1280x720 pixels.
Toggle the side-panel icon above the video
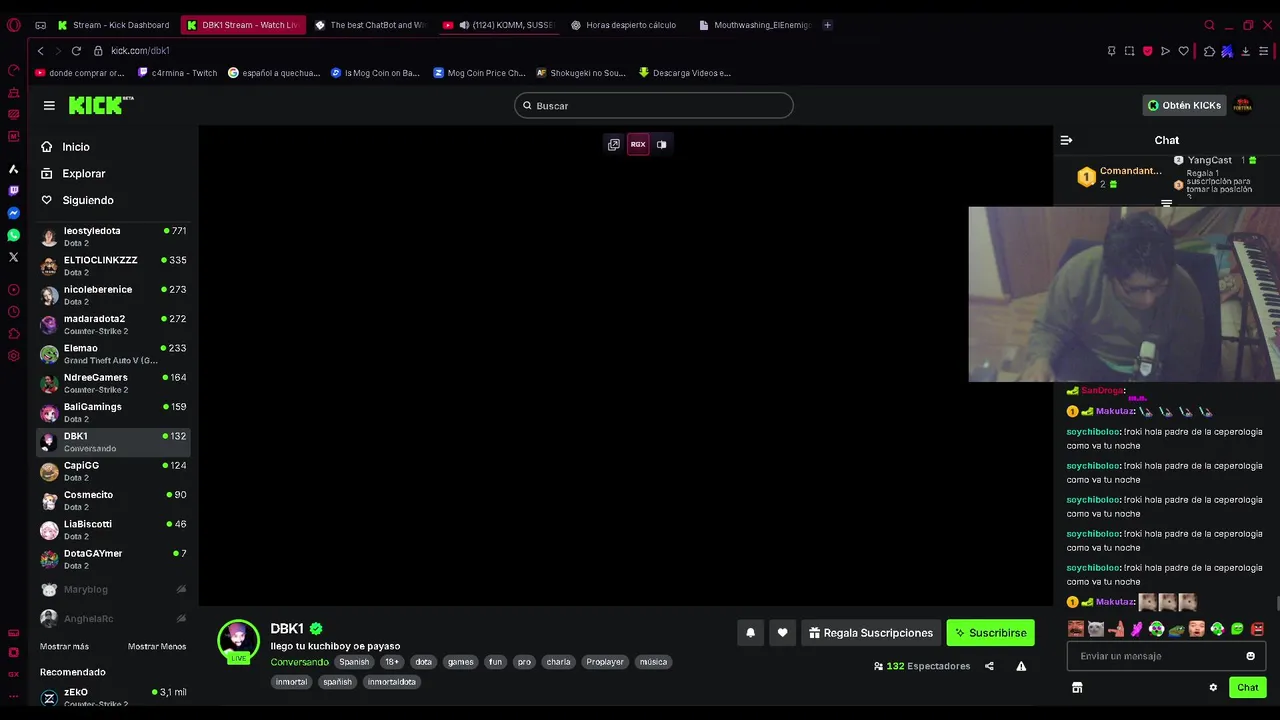pyautogui.click(x=661, y=144)
